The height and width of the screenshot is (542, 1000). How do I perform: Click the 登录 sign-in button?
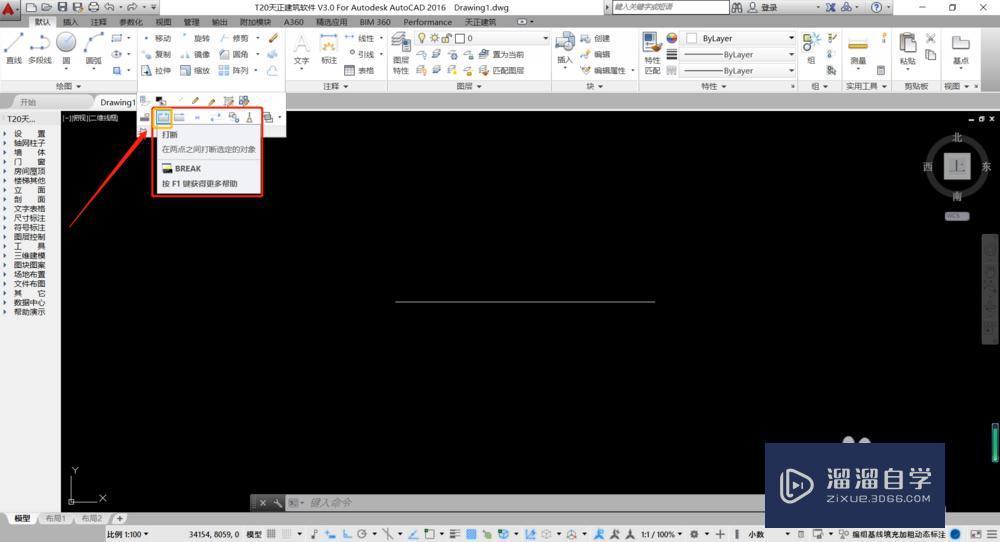[763, 8]
